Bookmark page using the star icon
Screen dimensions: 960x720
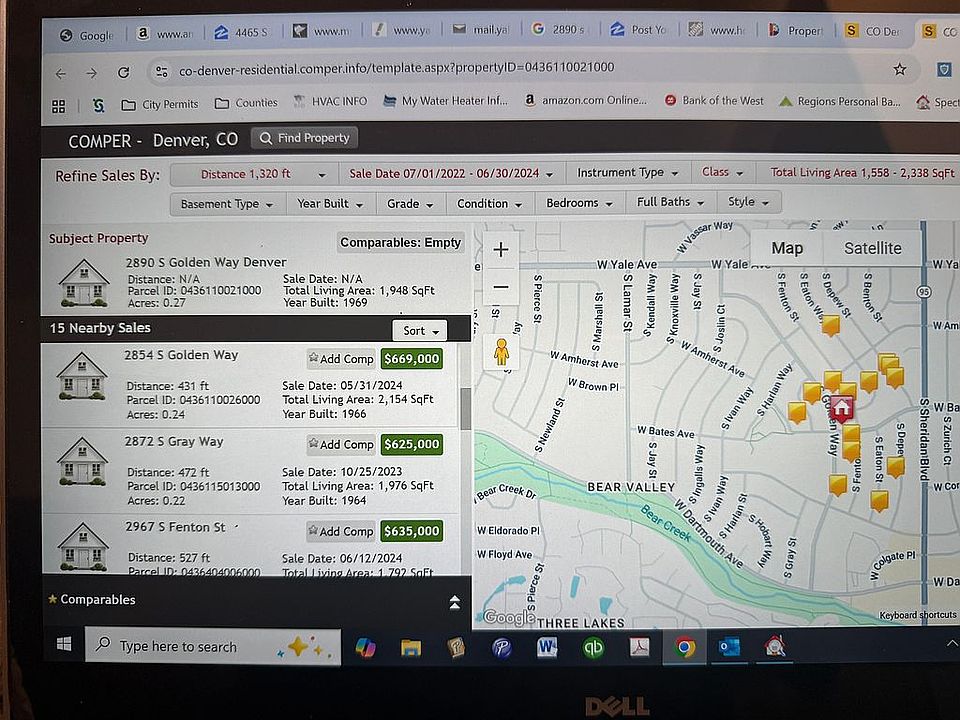pos(899,69)
